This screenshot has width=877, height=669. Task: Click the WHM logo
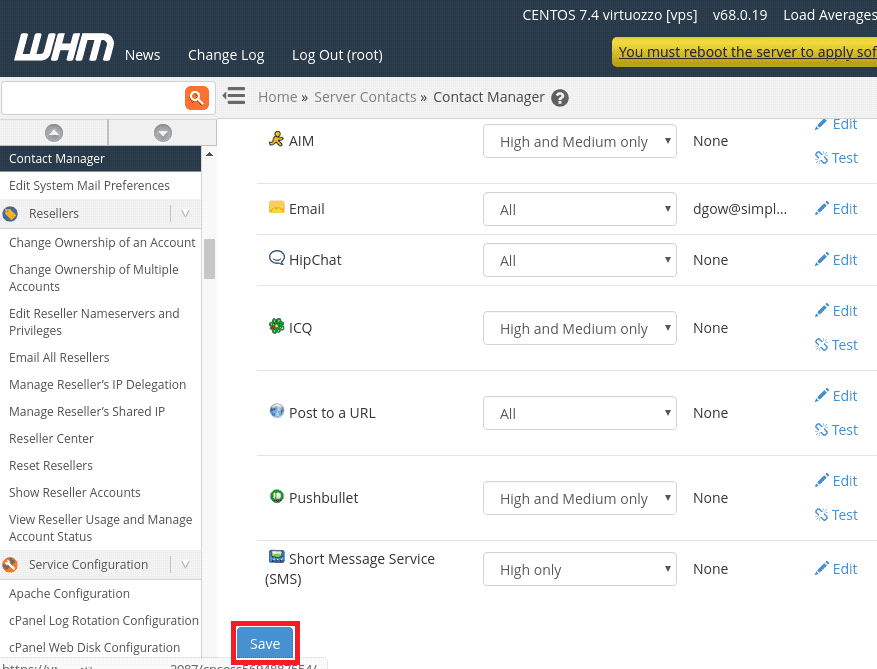(x=64, y=49)
